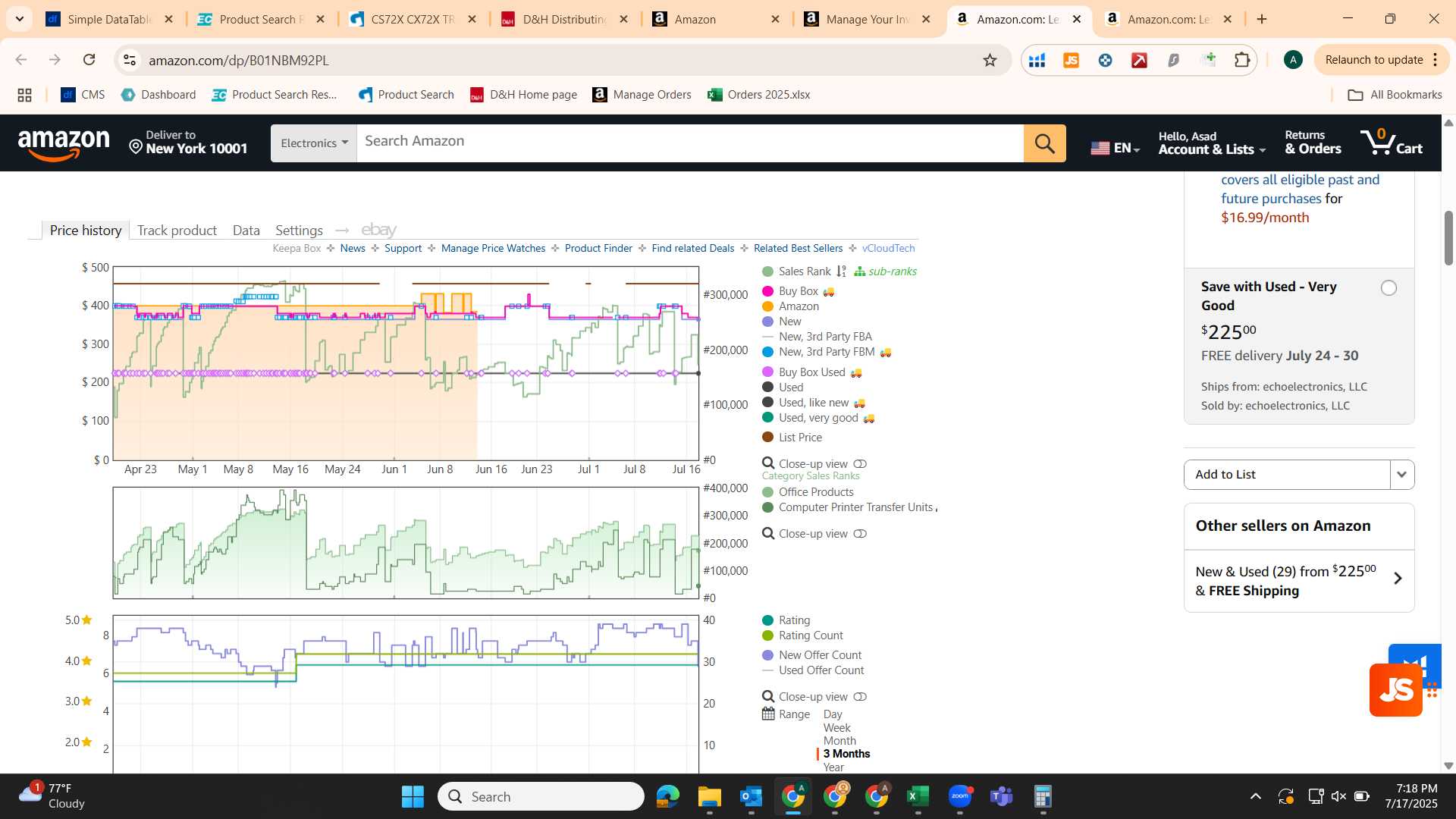The width and height of the screenshot is (1456, 819).
Task: Open the Chrome three-dot menu
Action: [x=1436, y=60]
